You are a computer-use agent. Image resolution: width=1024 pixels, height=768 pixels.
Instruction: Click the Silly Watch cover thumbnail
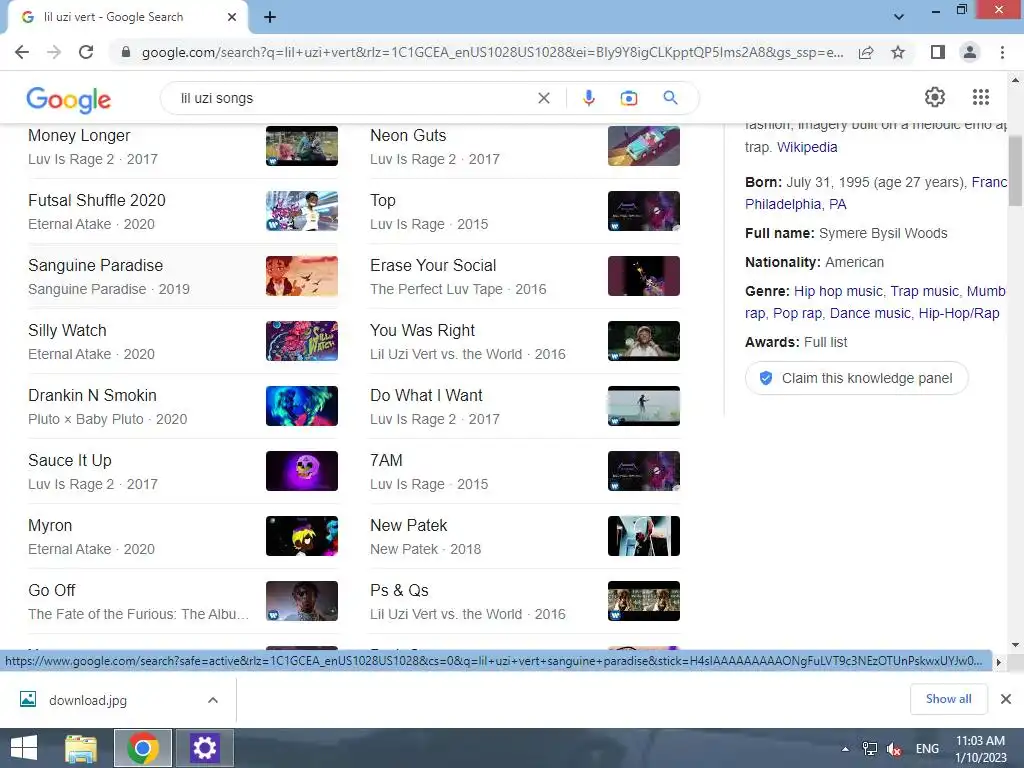click(302, 341)
